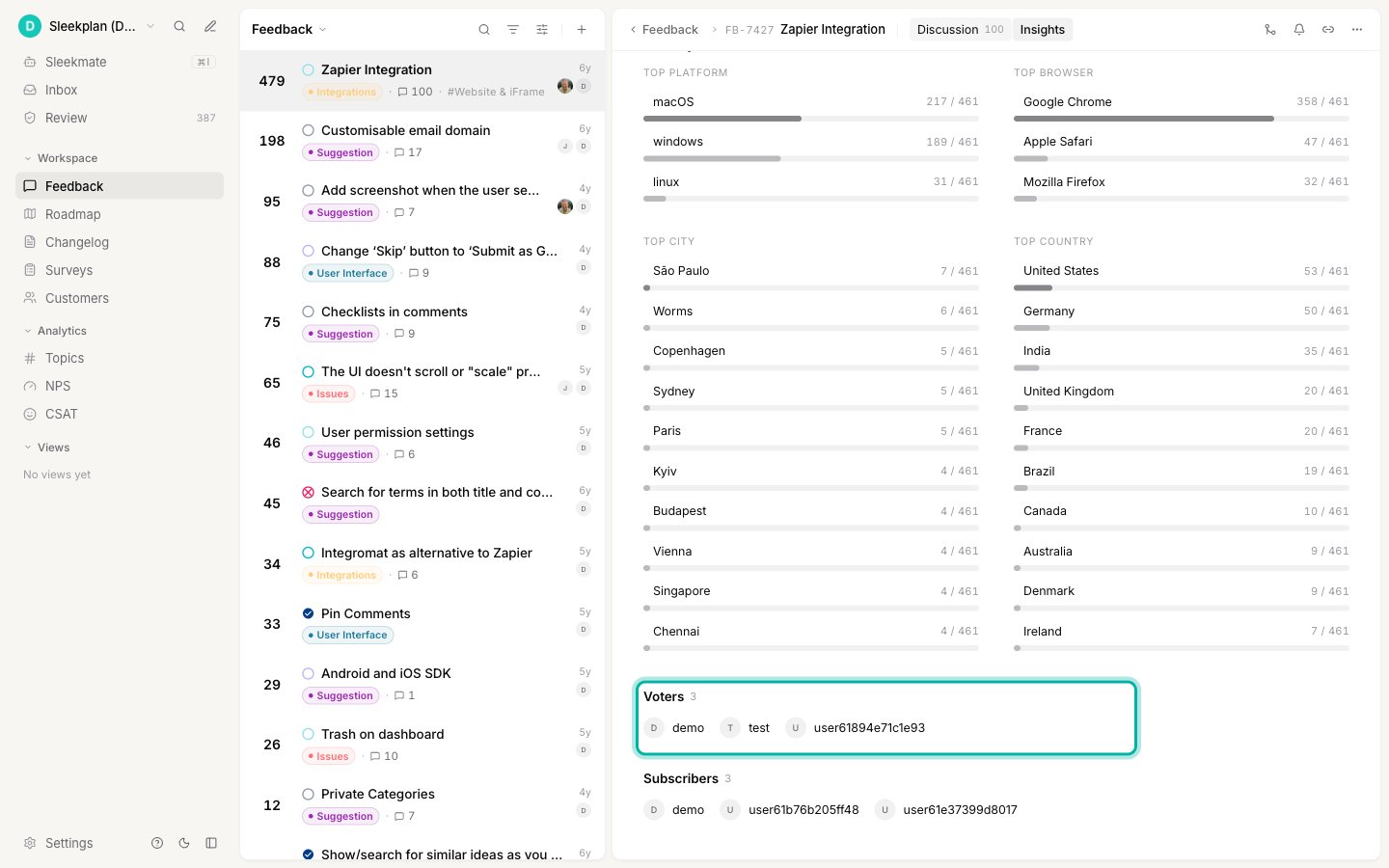Viewport: 1389px width, 868px height.
Task: Open the Inbox sidebar item
Action: tap(120, 90)
